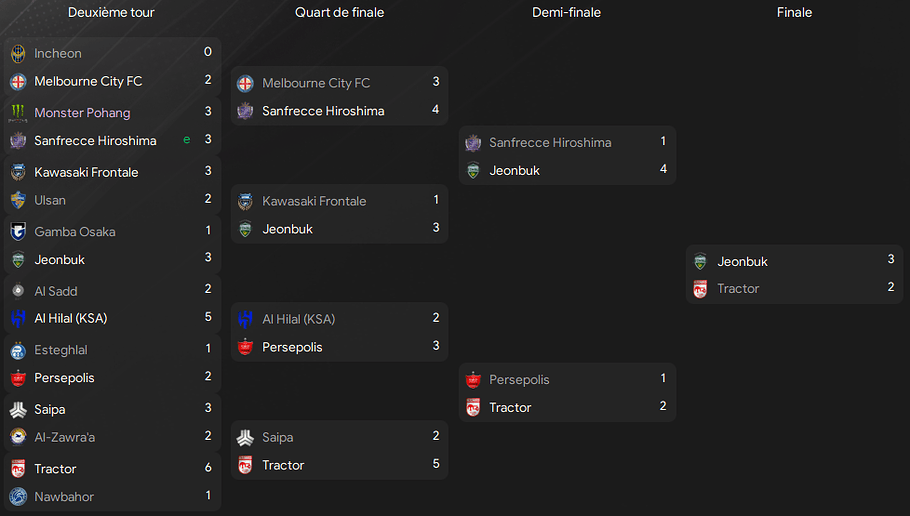
Task: Click the Incheon club crest
Action: point(18,53)
